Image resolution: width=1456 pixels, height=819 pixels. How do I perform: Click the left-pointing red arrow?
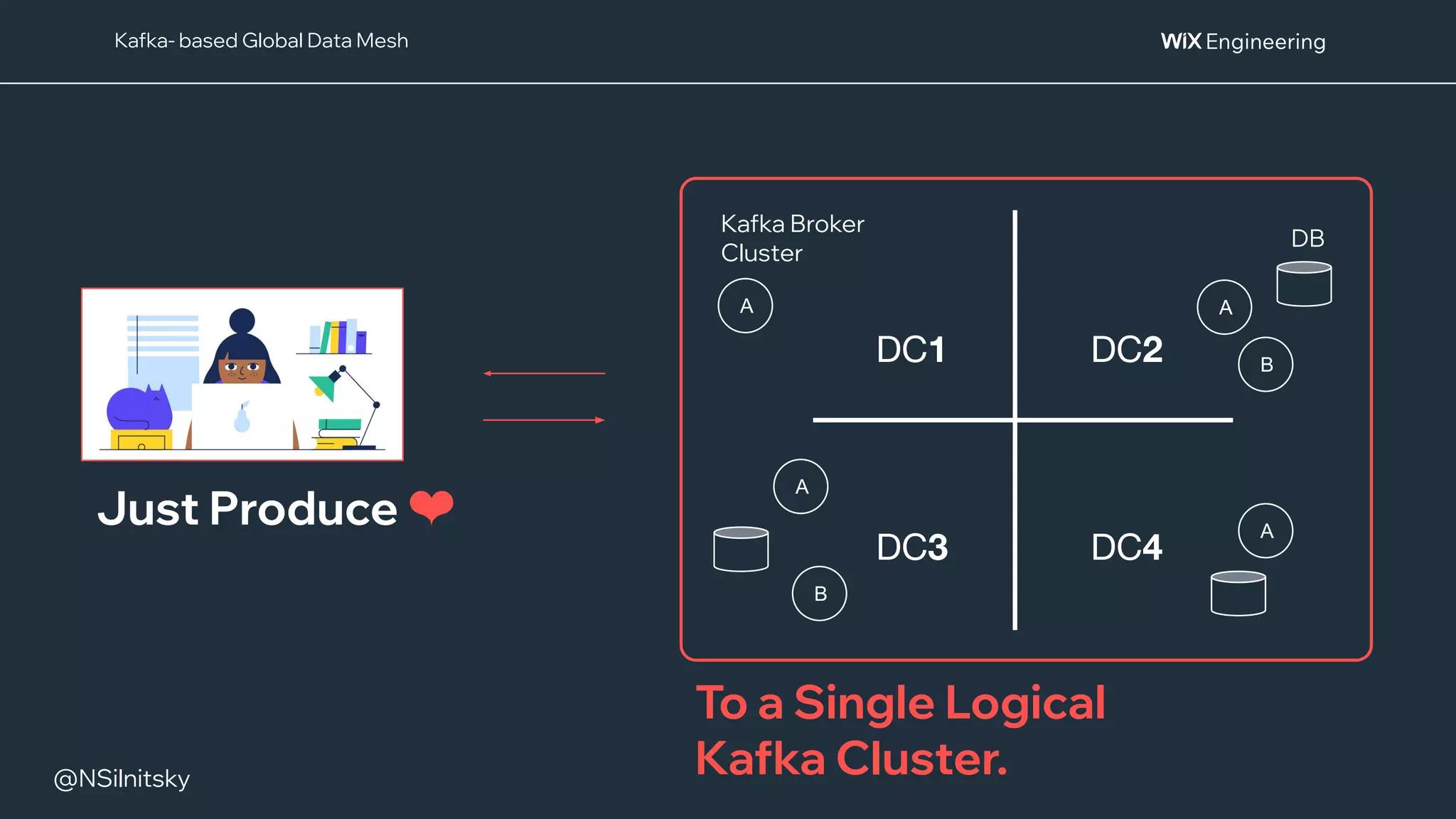544,373
